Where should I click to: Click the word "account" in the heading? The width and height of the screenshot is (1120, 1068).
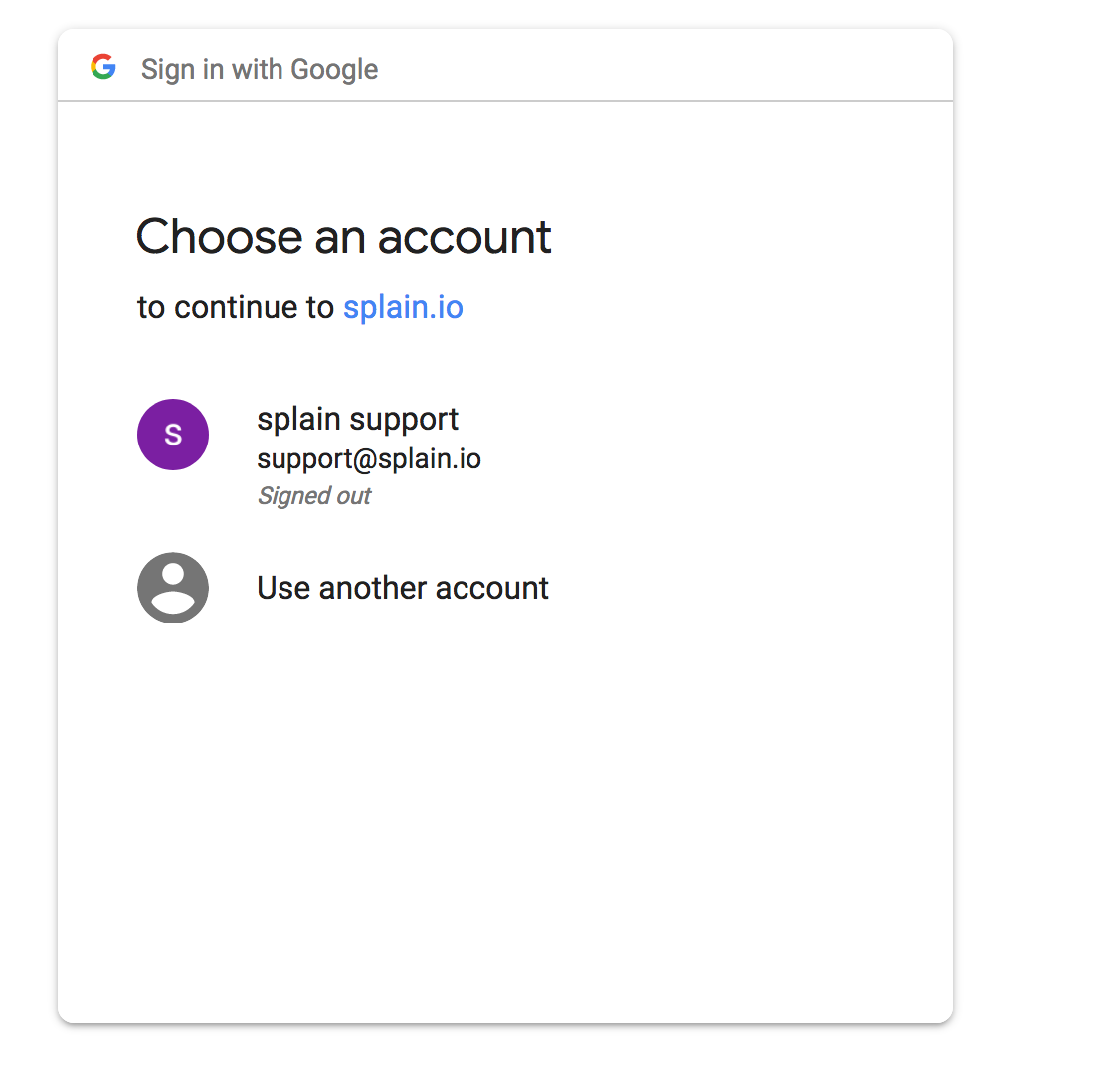[x=465, y=237]
